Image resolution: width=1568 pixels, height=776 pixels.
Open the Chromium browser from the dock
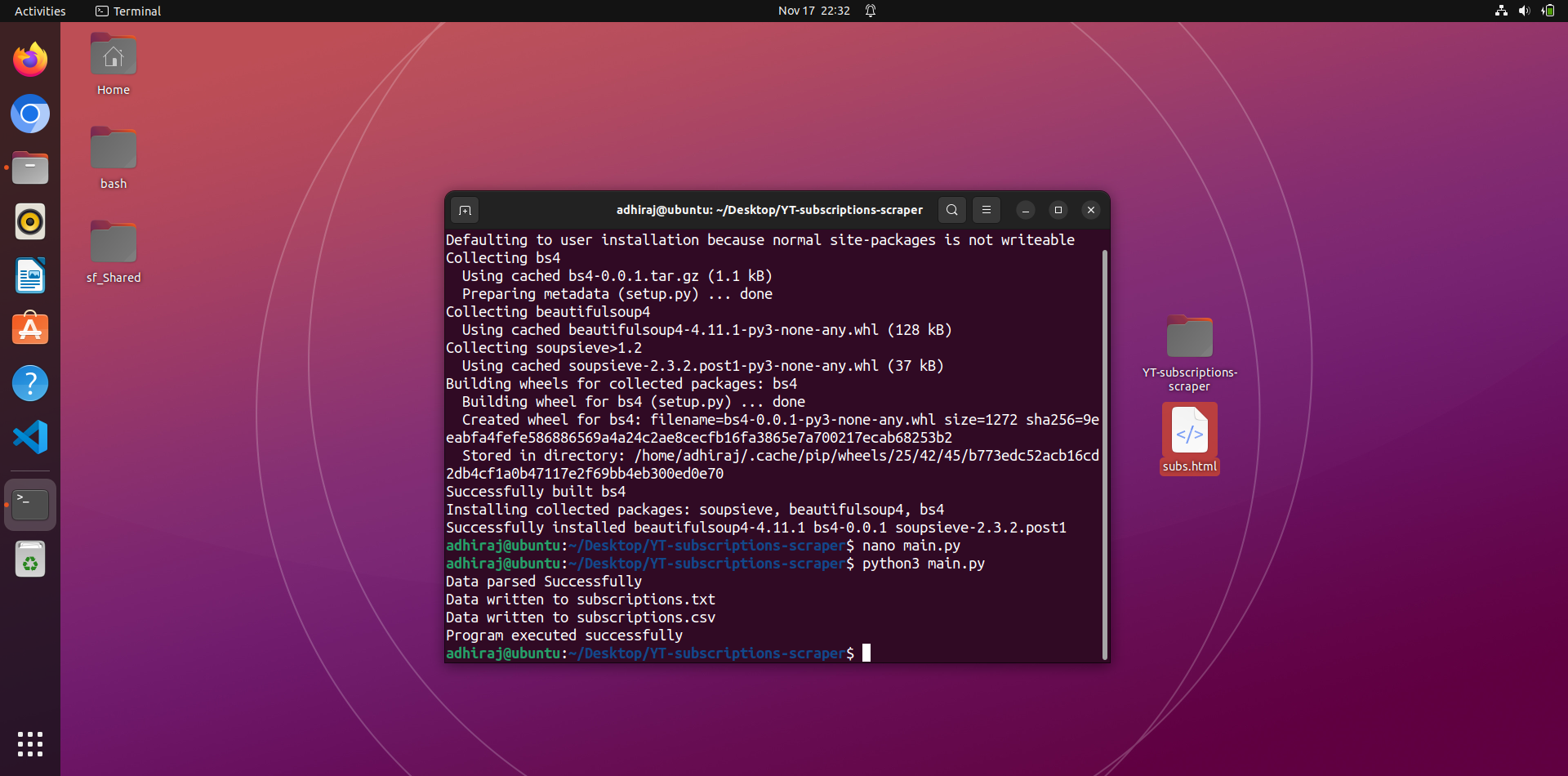click(29, 114)
